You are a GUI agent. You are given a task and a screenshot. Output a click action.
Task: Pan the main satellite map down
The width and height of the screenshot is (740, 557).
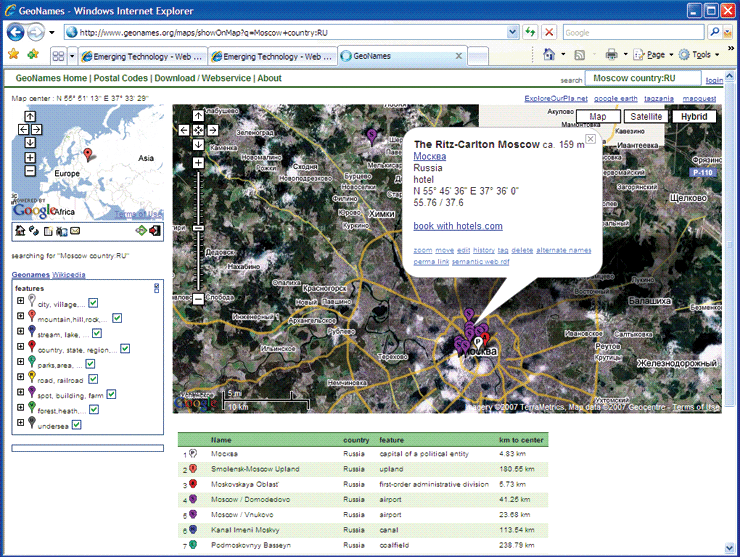(198, 144)
